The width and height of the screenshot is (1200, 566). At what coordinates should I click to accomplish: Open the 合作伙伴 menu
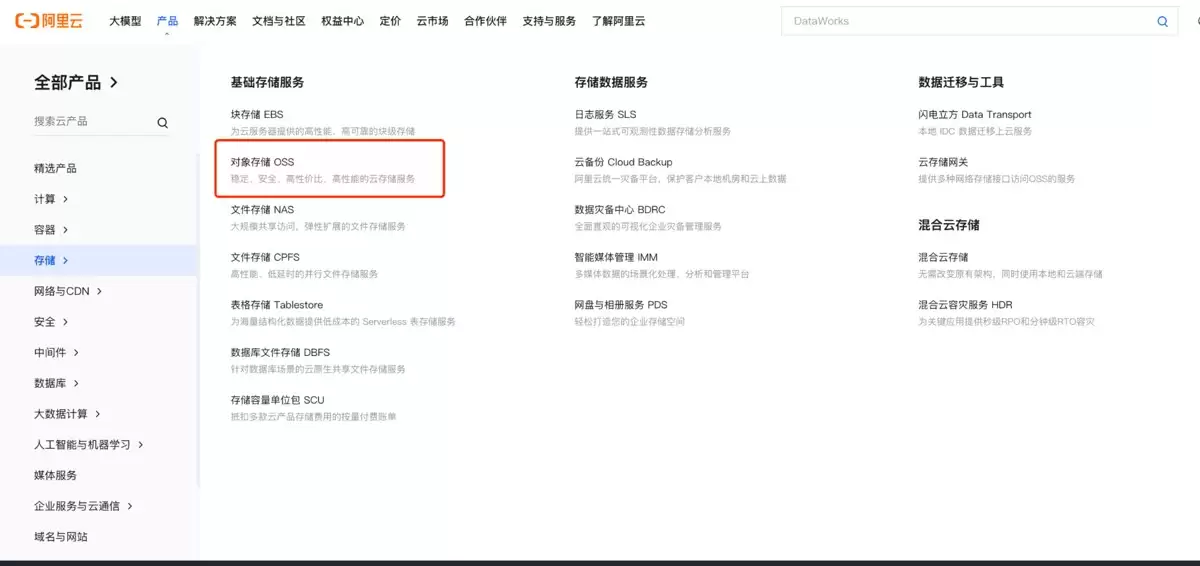[485, 21]
